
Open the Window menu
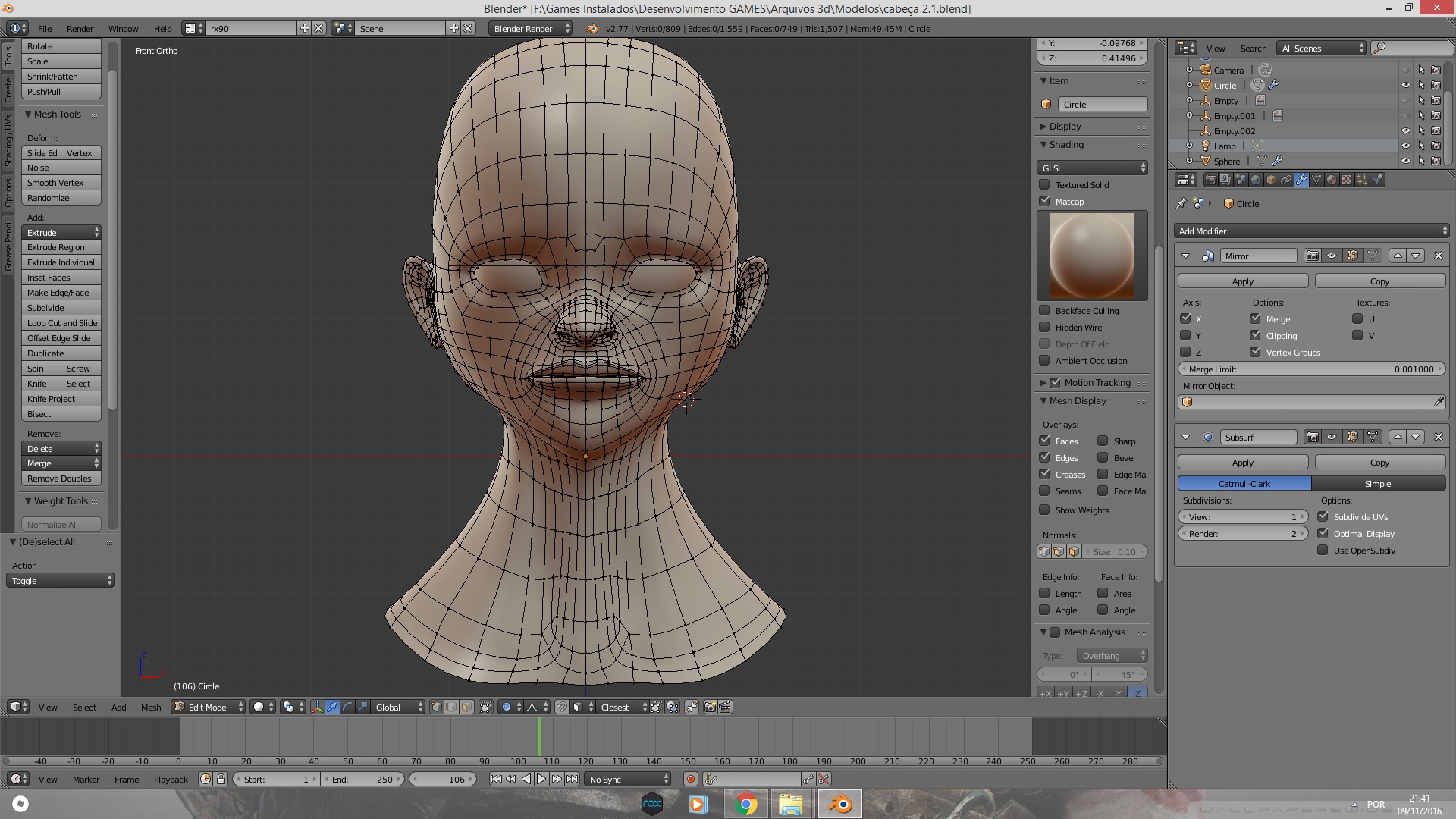coord(123,28)
